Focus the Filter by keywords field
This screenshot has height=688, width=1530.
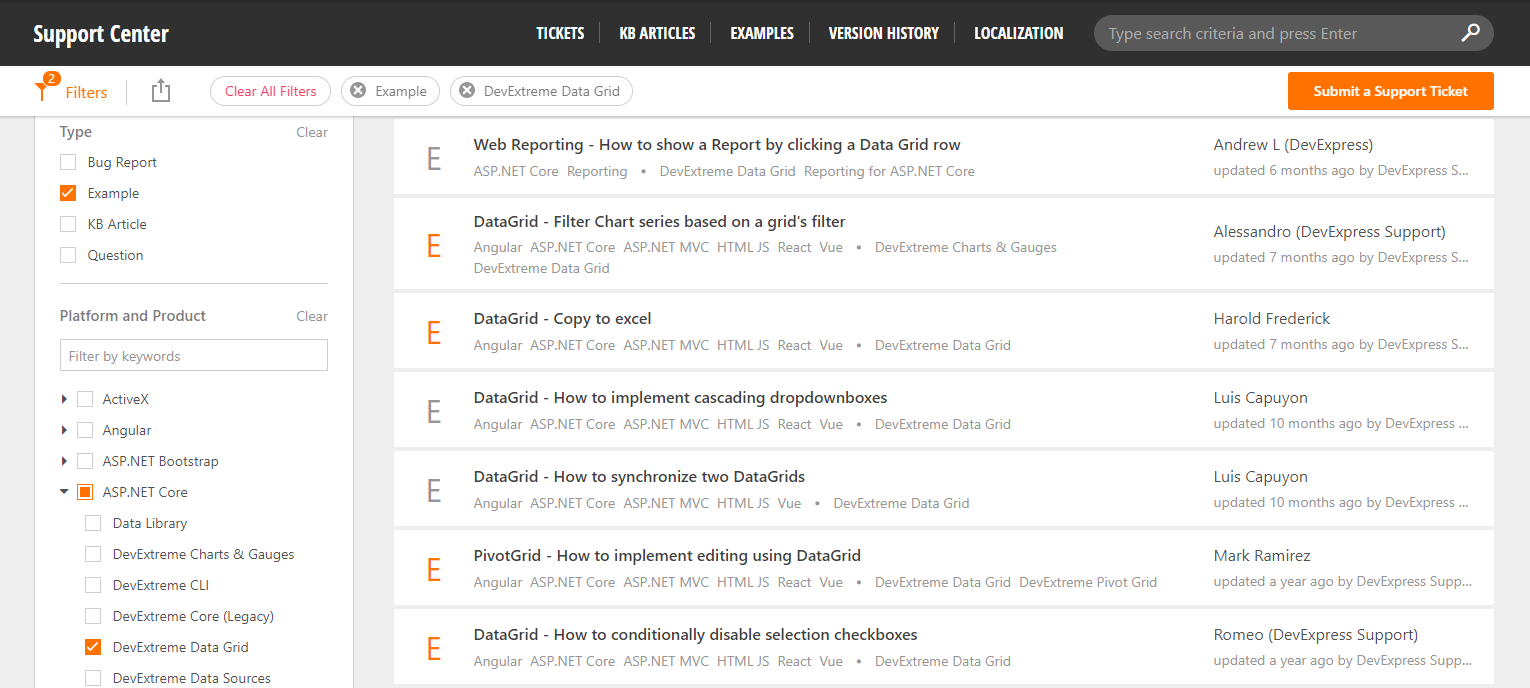(194, 356)
